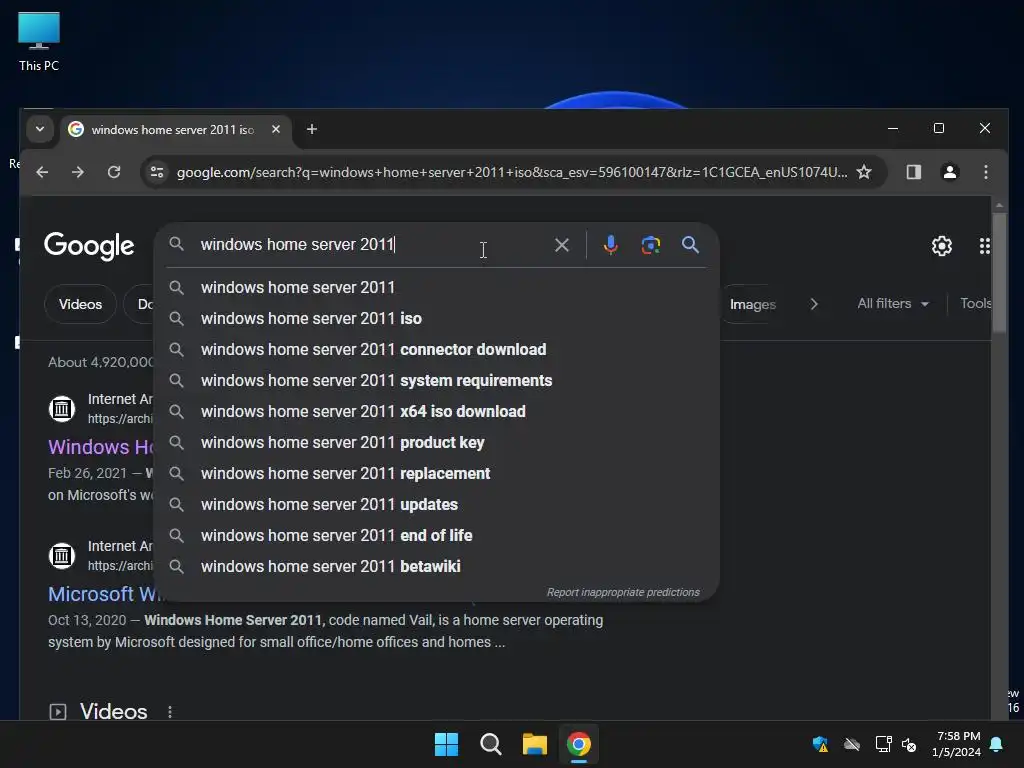Select the windows home server 2011 tab
Viewport: 1024px width, 768px height.
pos(176,129)
